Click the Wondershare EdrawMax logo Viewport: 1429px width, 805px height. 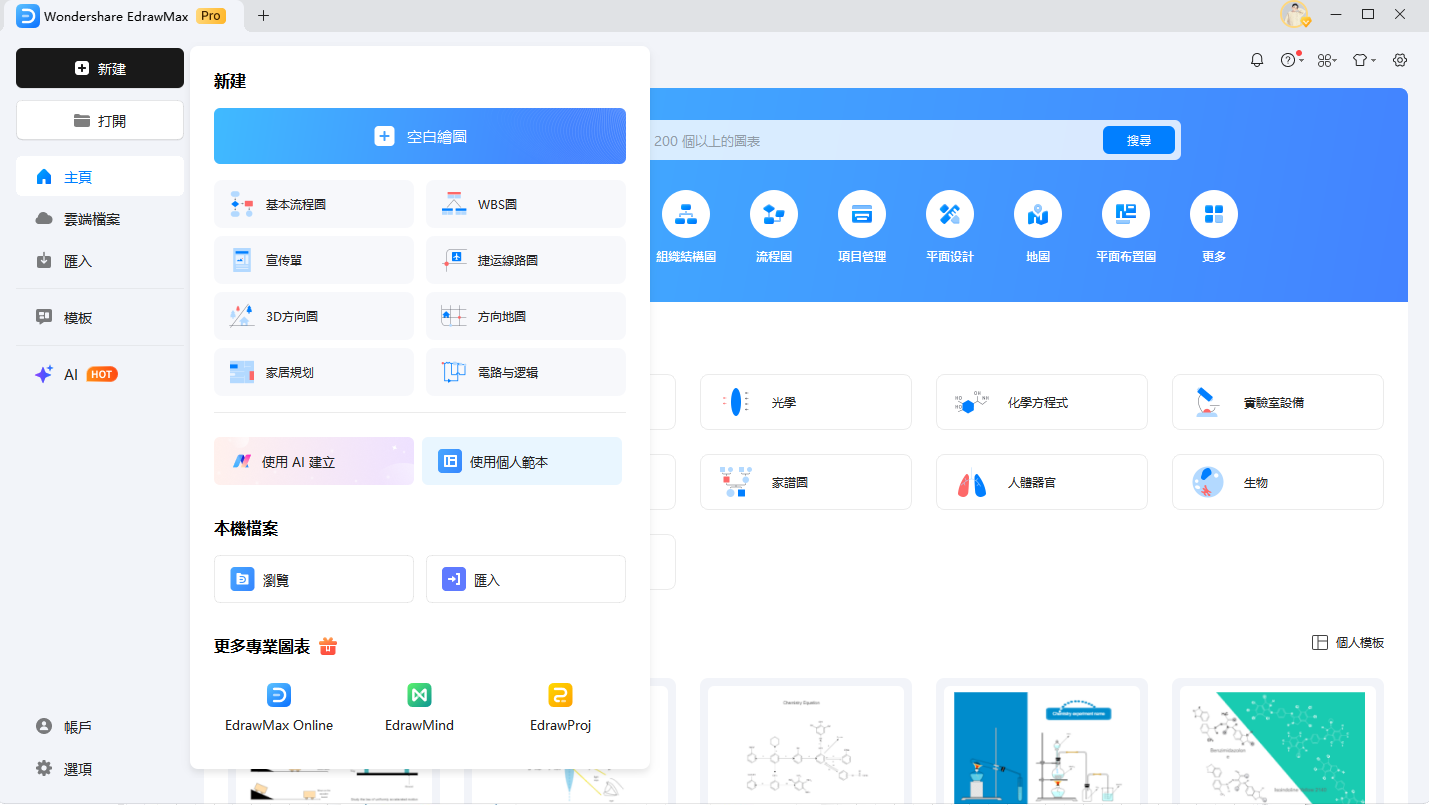point(28,16)
